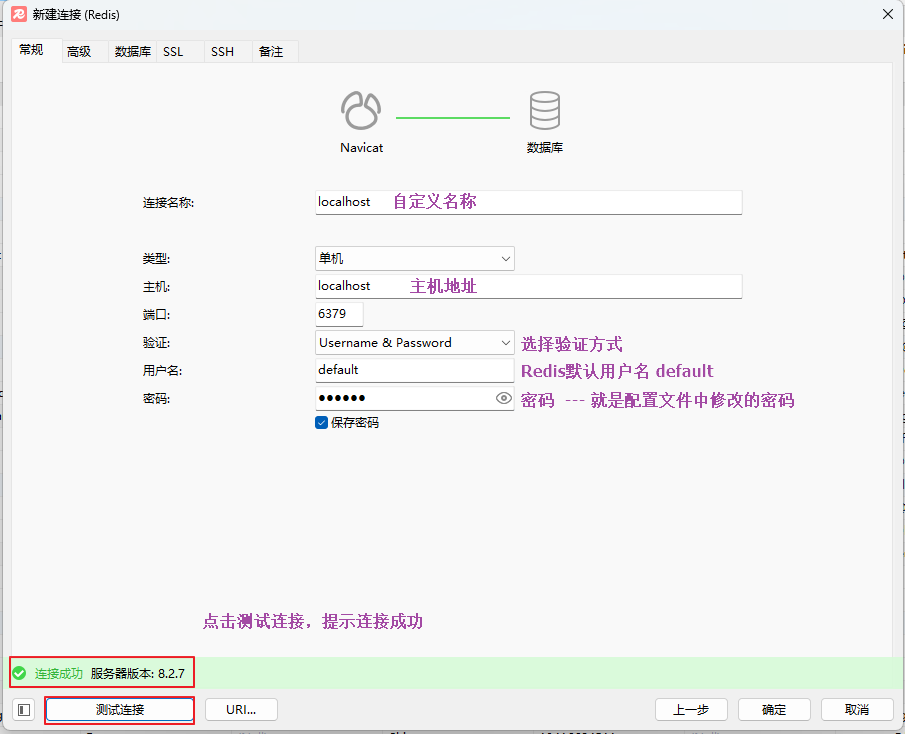Click the Navicat logo icon
This screenshot has height=734, width=905.
[361, 110]
